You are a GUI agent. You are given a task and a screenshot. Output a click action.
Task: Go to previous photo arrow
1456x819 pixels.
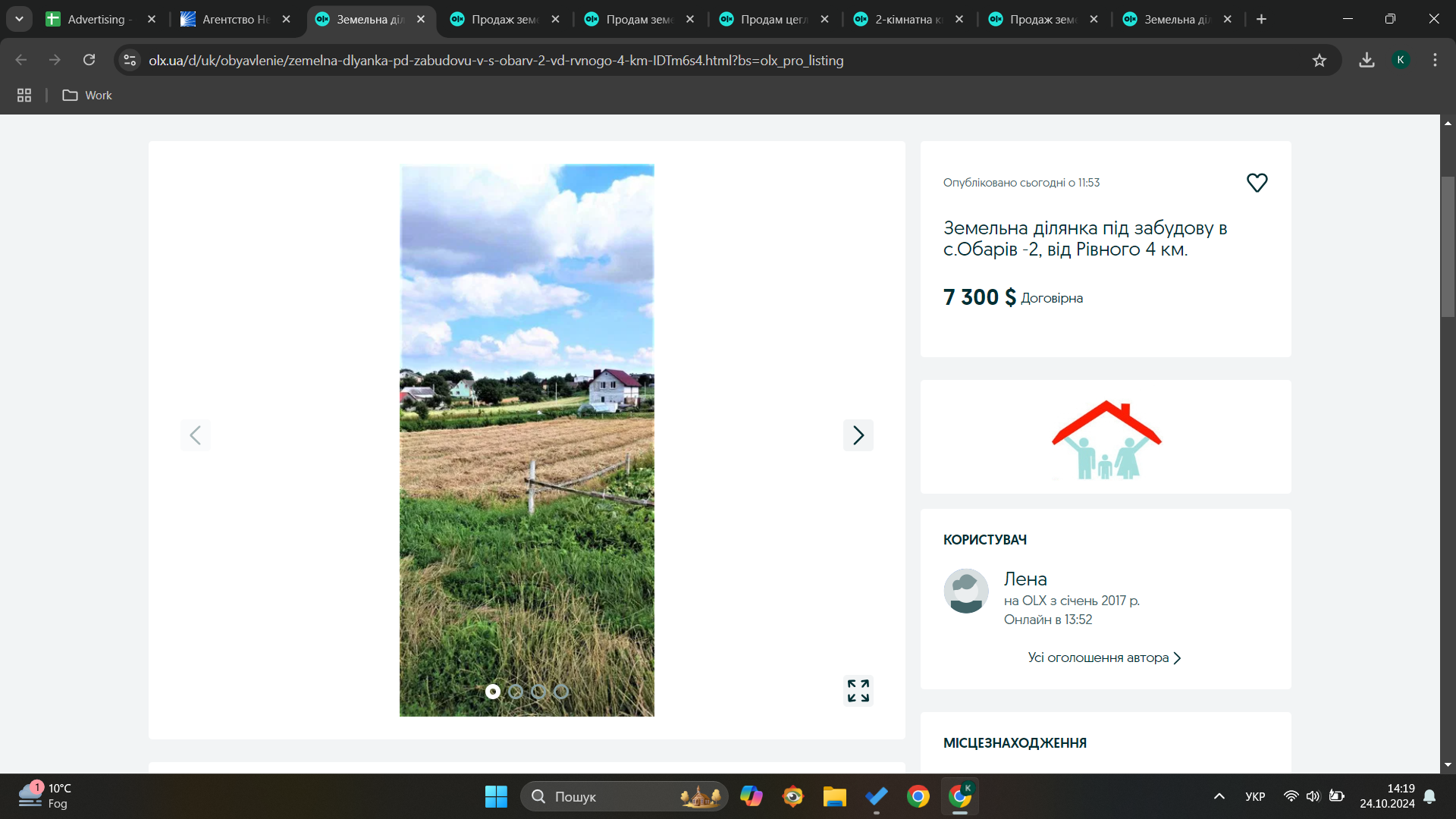[195, 435]
